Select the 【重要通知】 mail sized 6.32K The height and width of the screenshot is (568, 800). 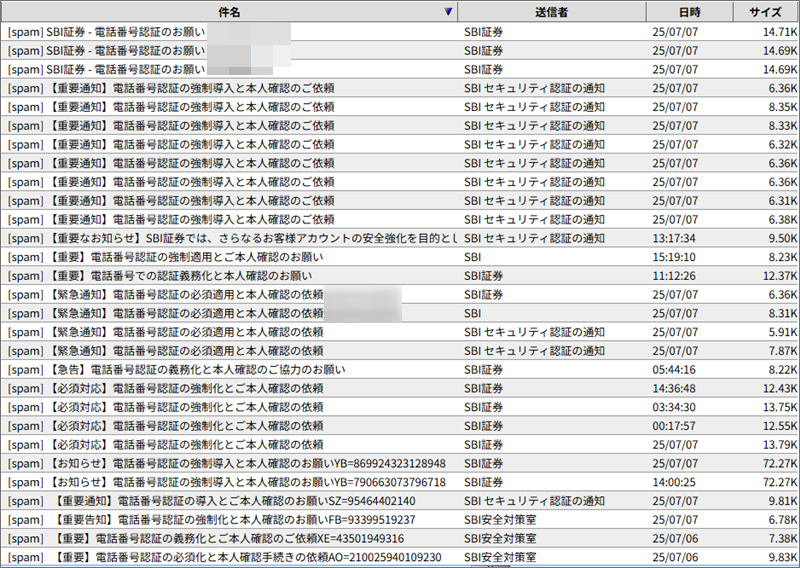click(400, 144)
